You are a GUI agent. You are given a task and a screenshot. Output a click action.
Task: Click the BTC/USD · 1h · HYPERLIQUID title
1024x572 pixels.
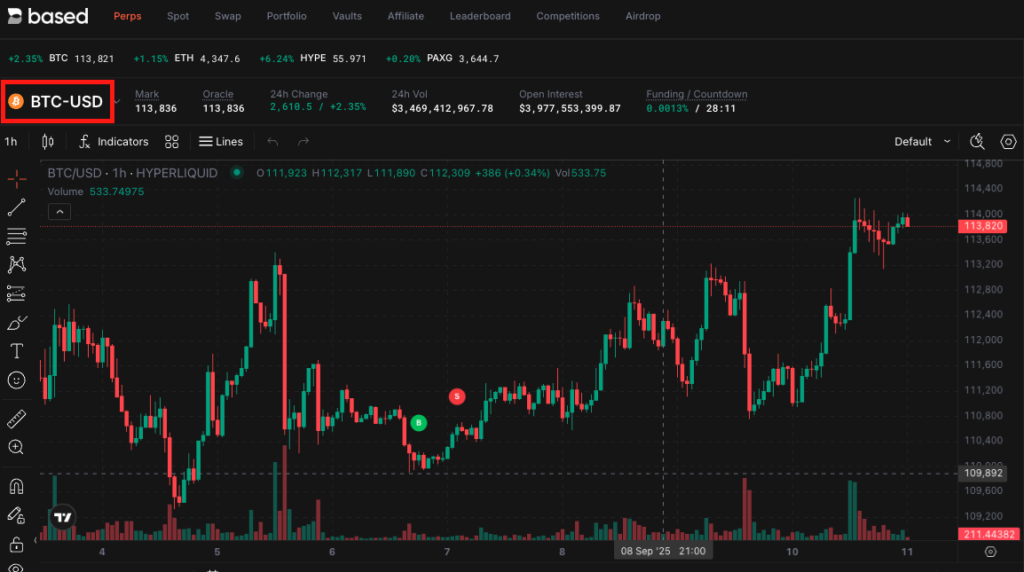tap(133, 173)
